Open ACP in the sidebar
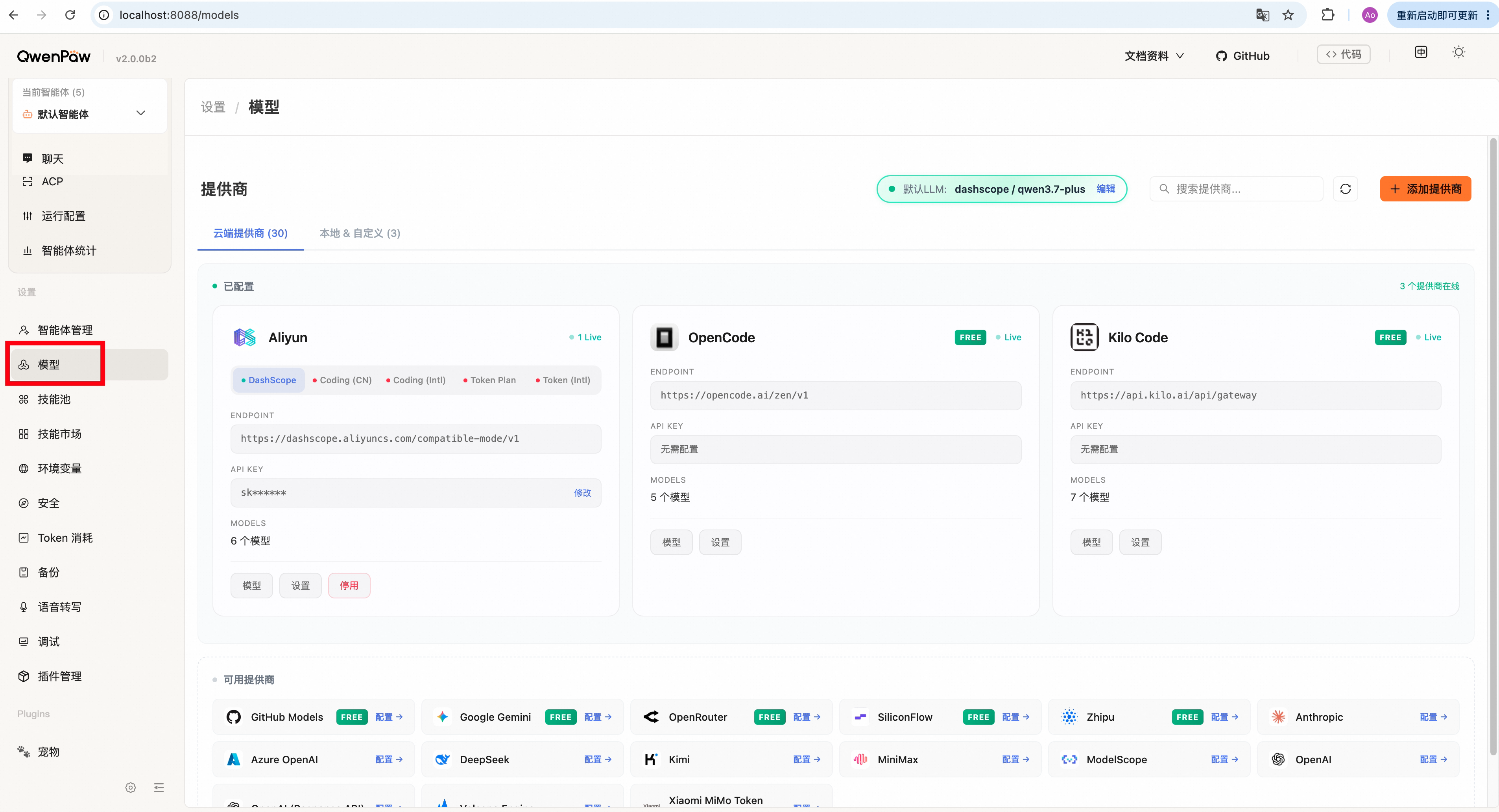This screenshot has height=812, width=1499. (90, 181)
